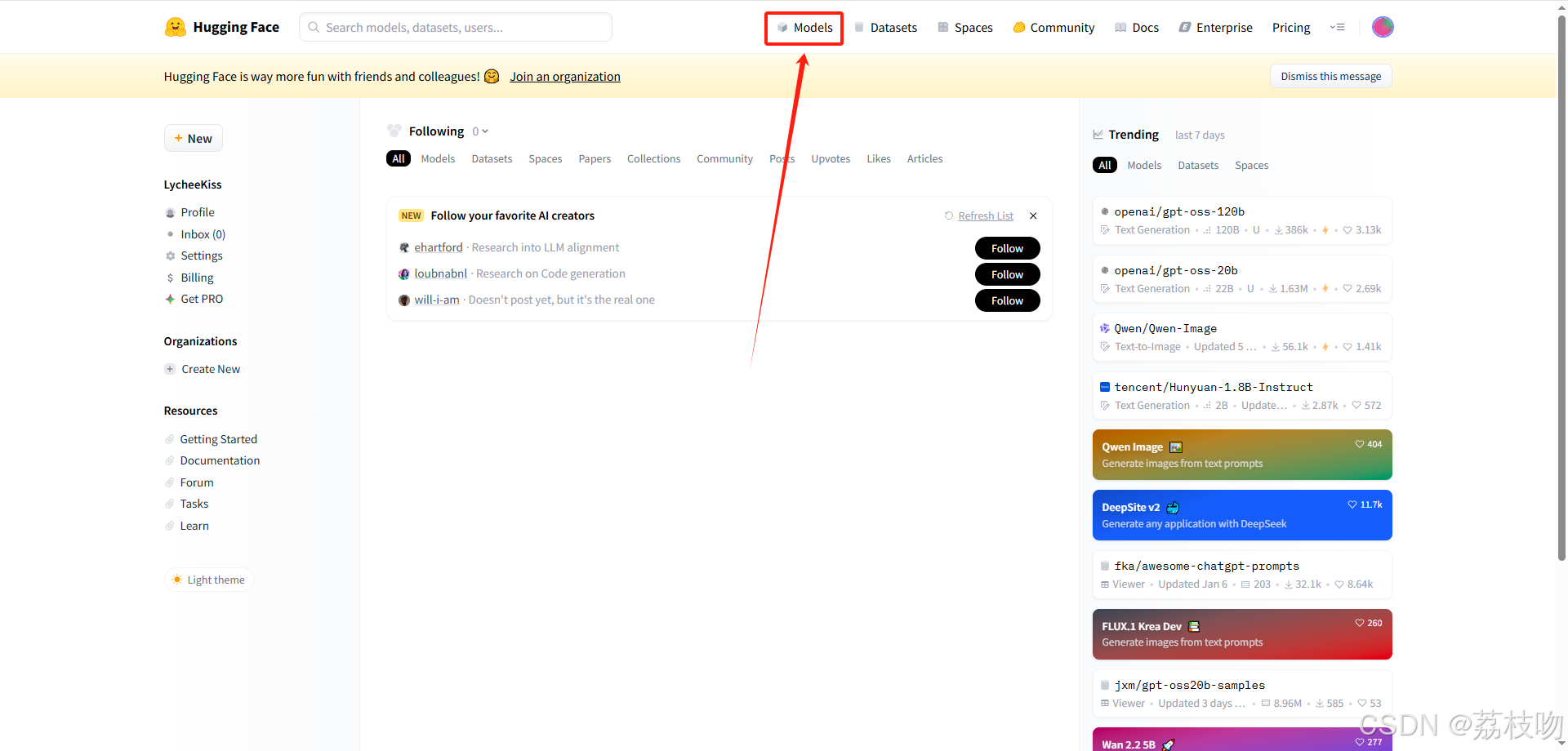Select the Papers tab in Following feed

595,158
